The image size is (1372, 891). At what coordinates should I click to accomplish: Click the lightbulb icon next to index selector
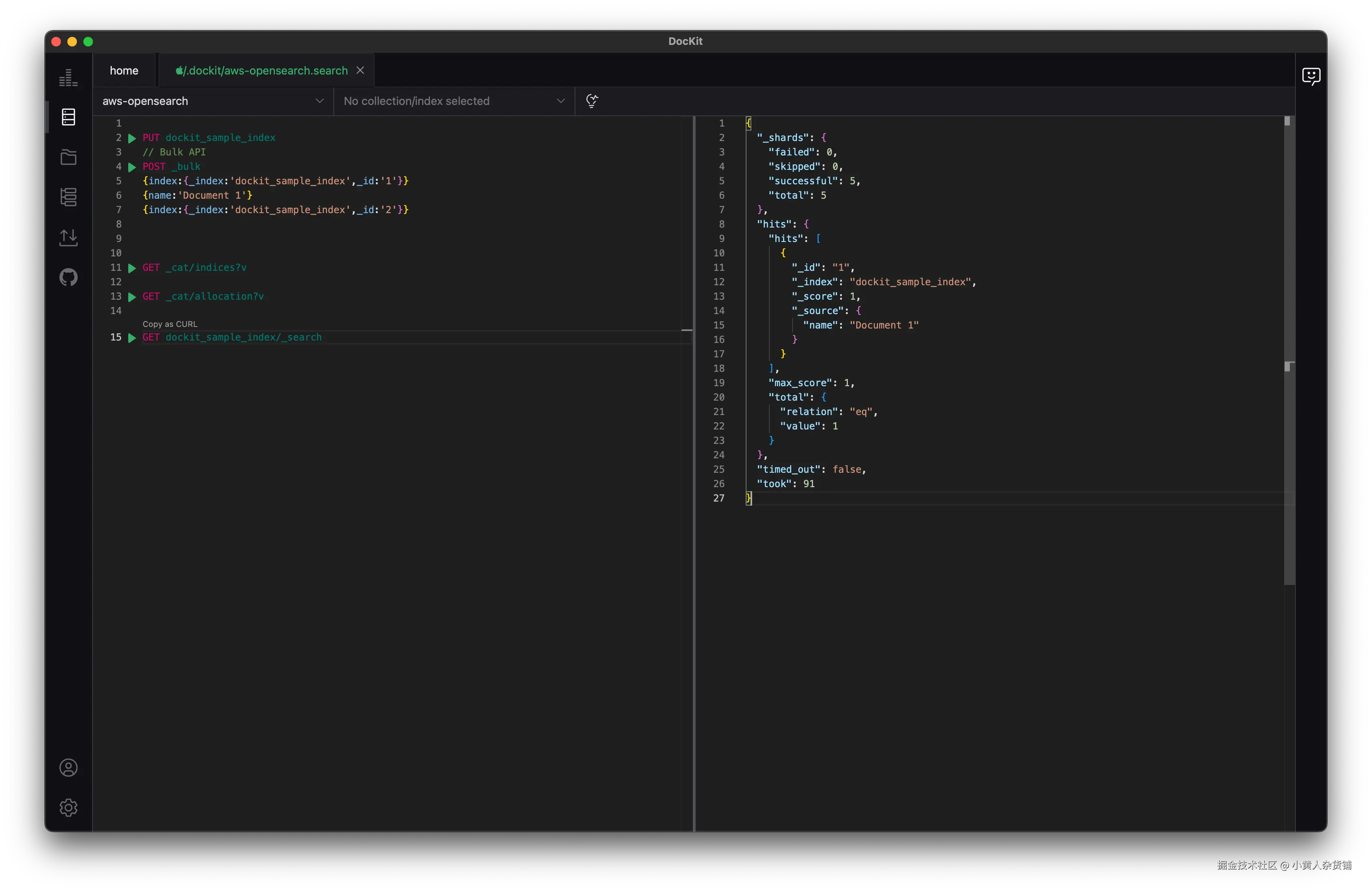tap(591, 101)
